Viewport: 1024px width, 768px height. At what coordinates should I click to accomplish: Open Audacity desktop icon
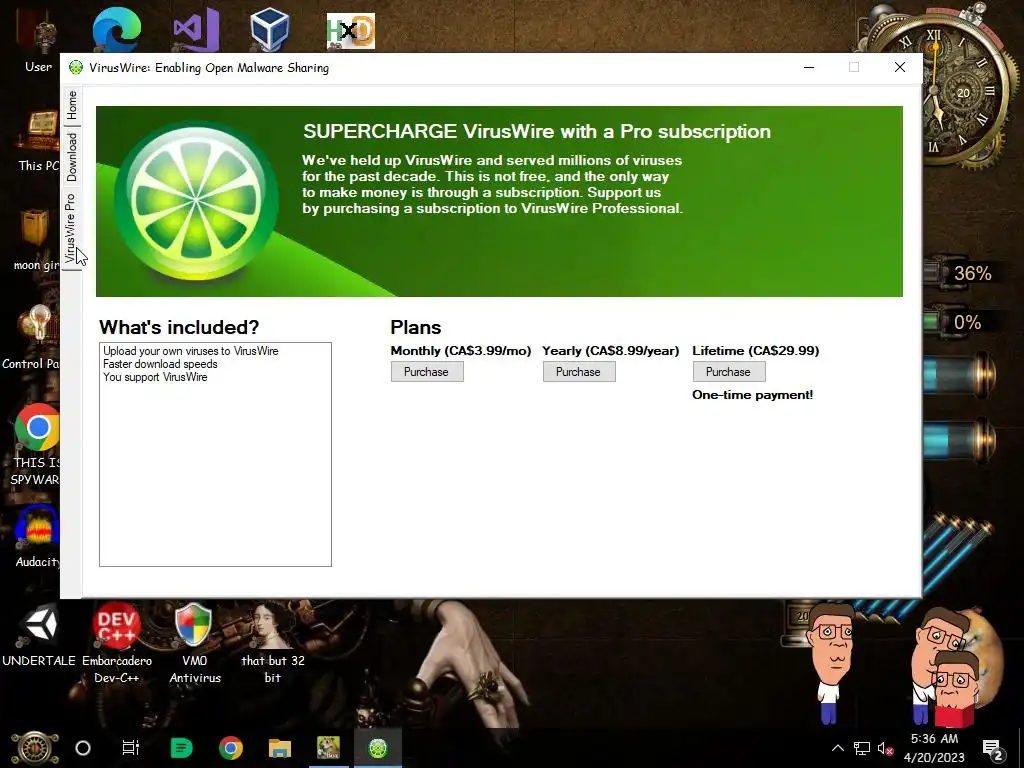[38, 537]
